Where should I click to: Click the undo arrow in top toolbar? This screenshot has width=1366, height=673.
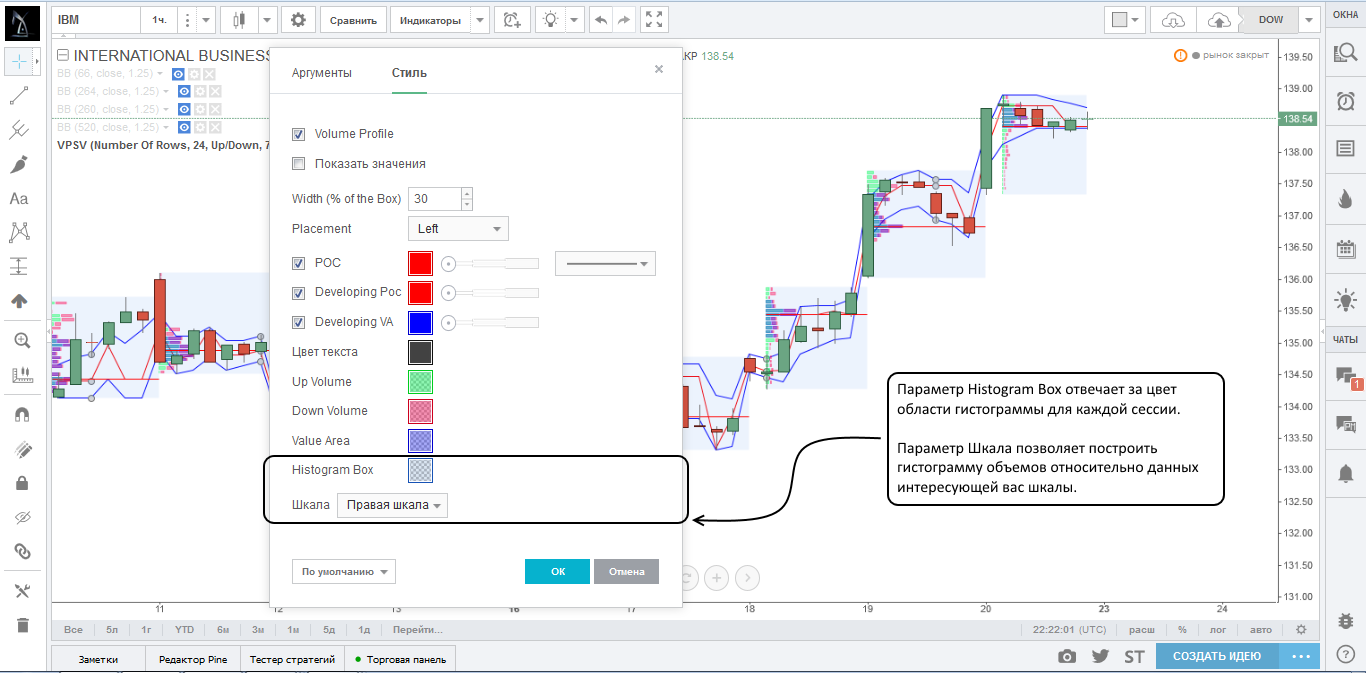(x=600, y=19)
